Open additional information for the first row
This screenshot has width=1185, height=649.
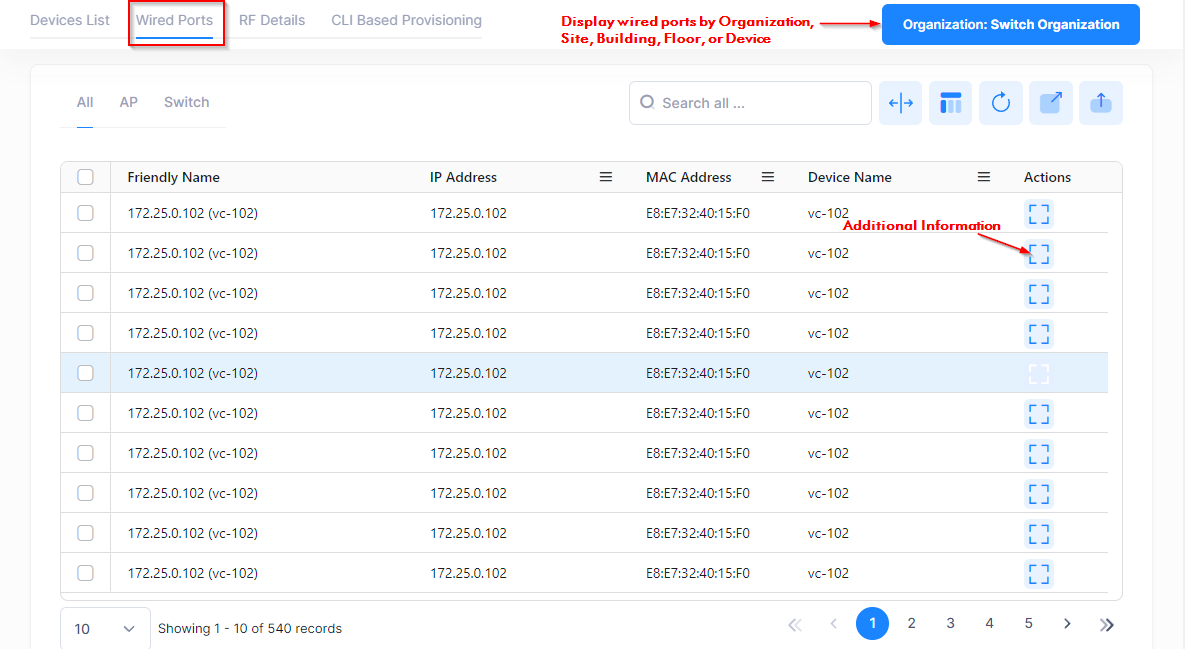pos(1039,214)
